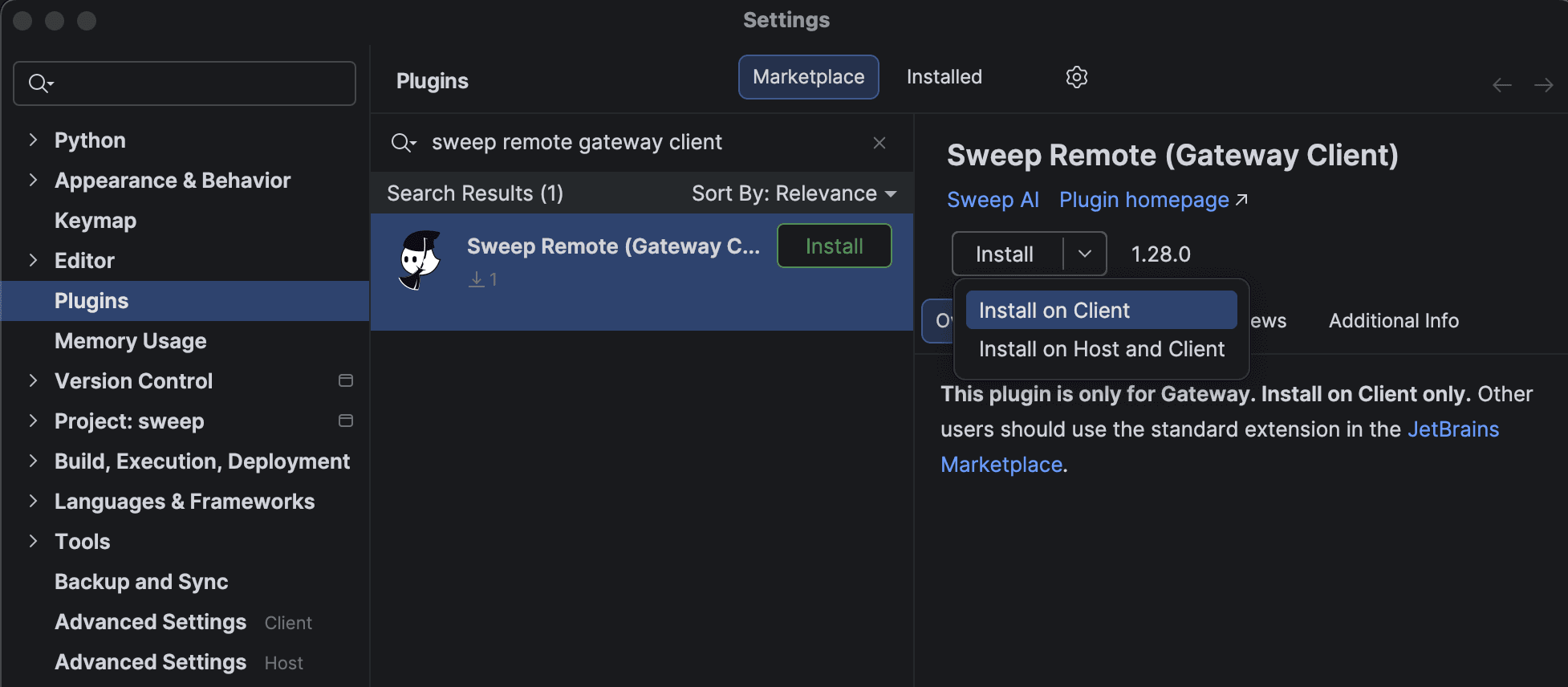
Task: Open the Sweep AI vendor link
Action: pos(993,200)
